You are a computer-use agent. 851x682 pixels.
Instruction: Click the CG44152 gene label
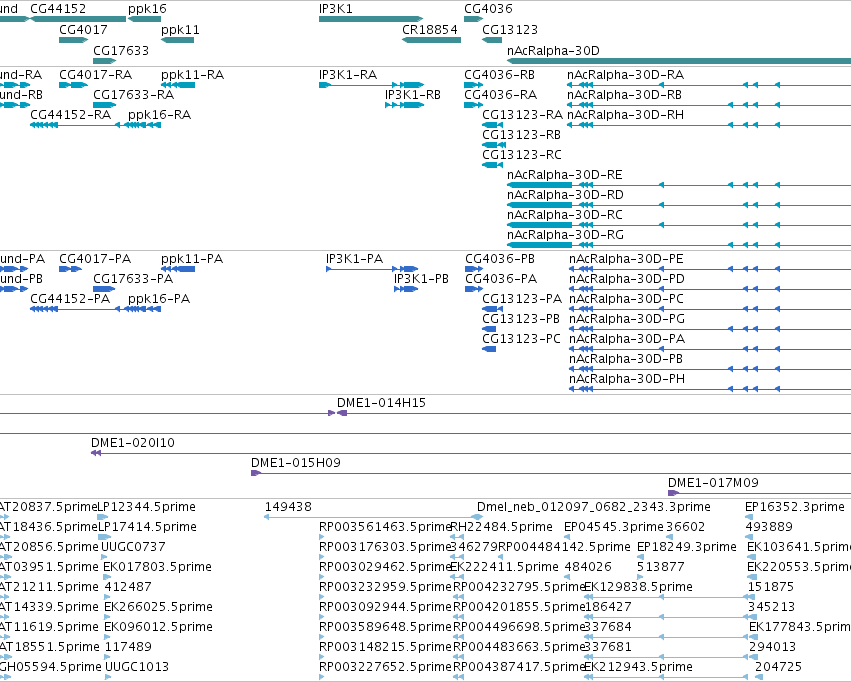pos(58,9)
